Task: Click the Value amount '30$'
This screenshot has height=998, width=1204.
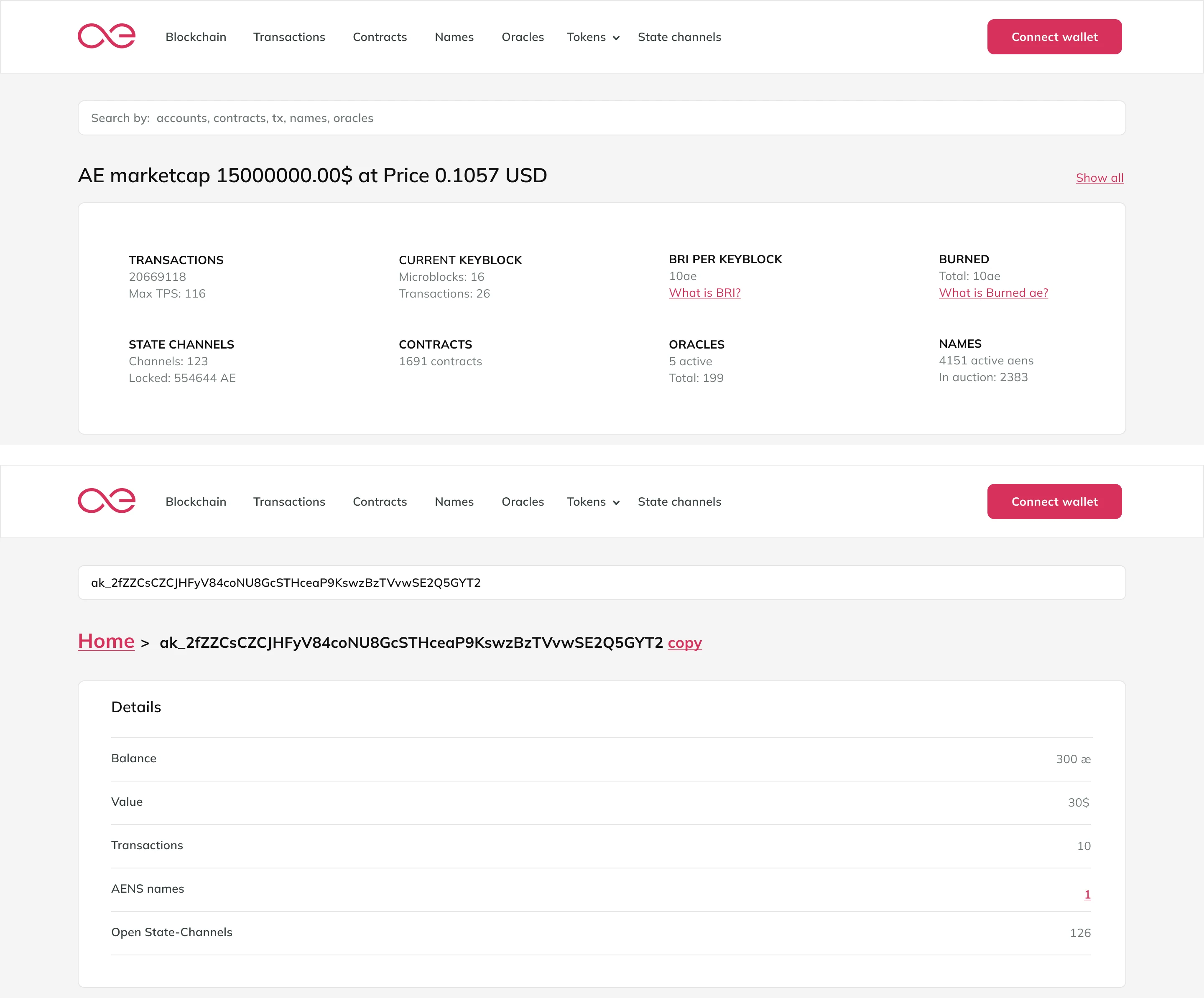Action: click(1079, 802)
